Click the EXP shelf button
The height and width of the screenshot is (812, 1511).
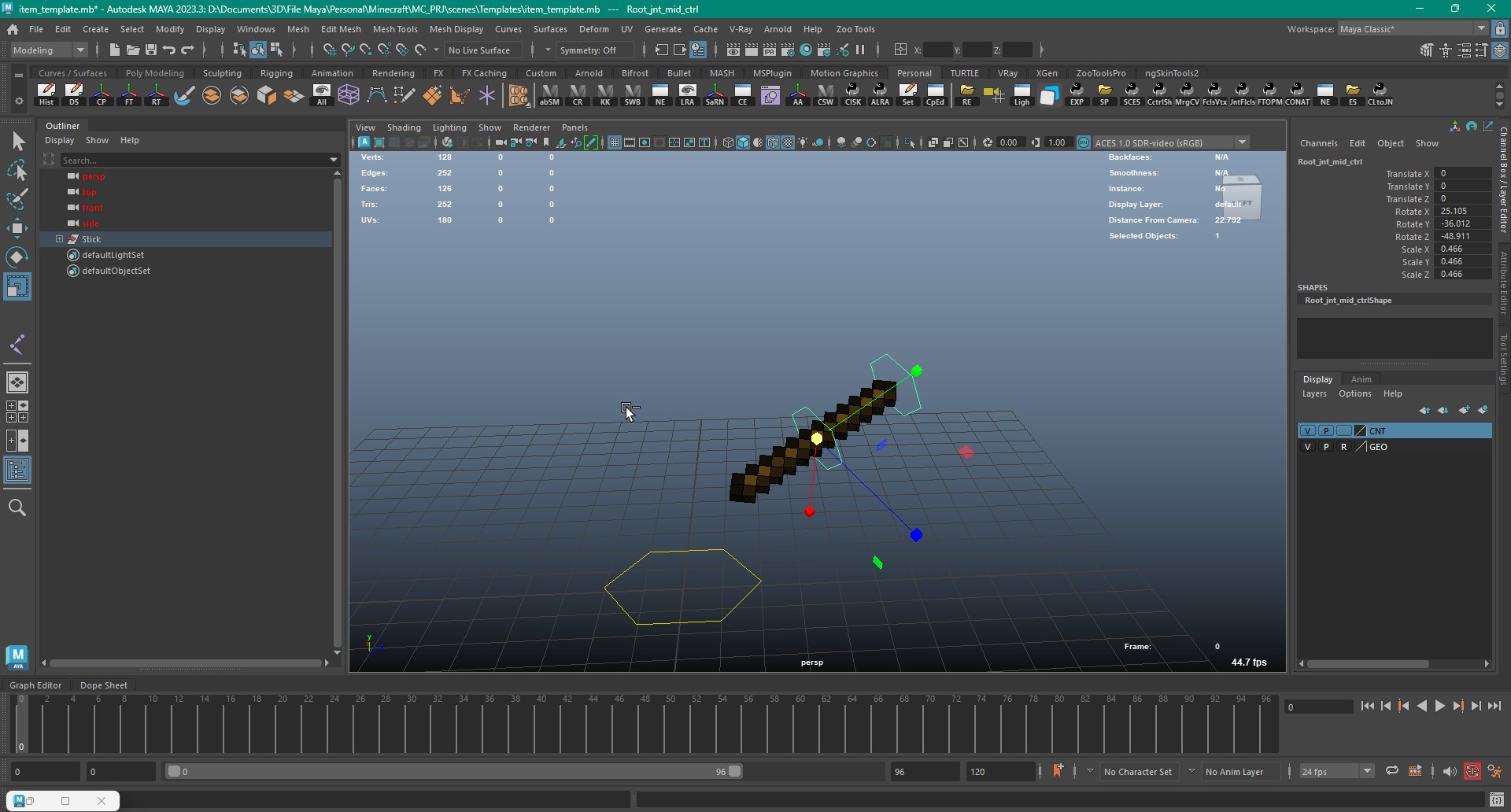1077,94
